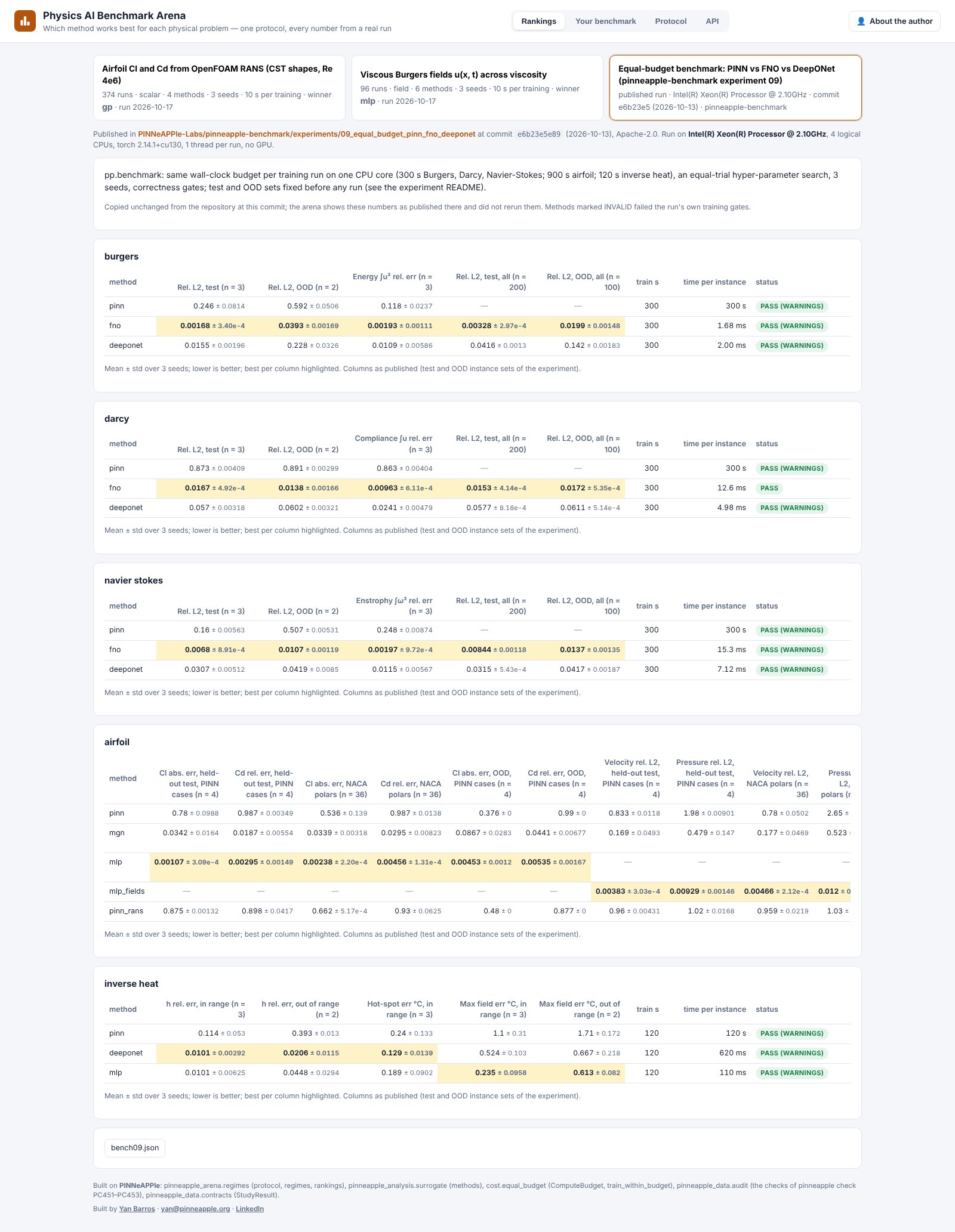Click the person icon beside About the author

[861, 21]
